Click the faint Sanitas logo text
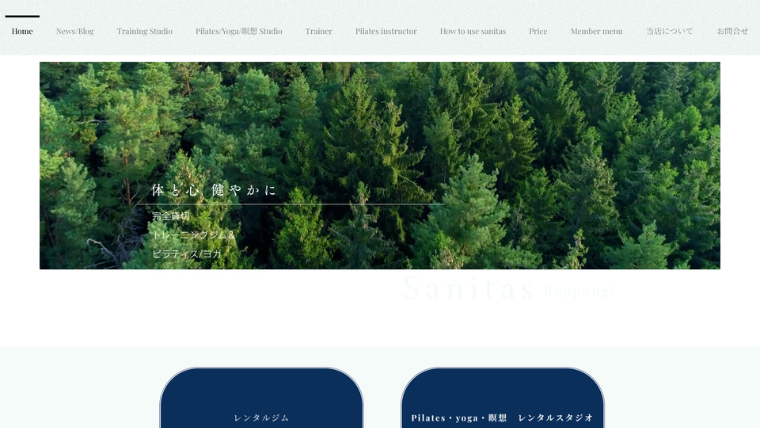Screen dimensions: 760x428 [x=468, y=288]
